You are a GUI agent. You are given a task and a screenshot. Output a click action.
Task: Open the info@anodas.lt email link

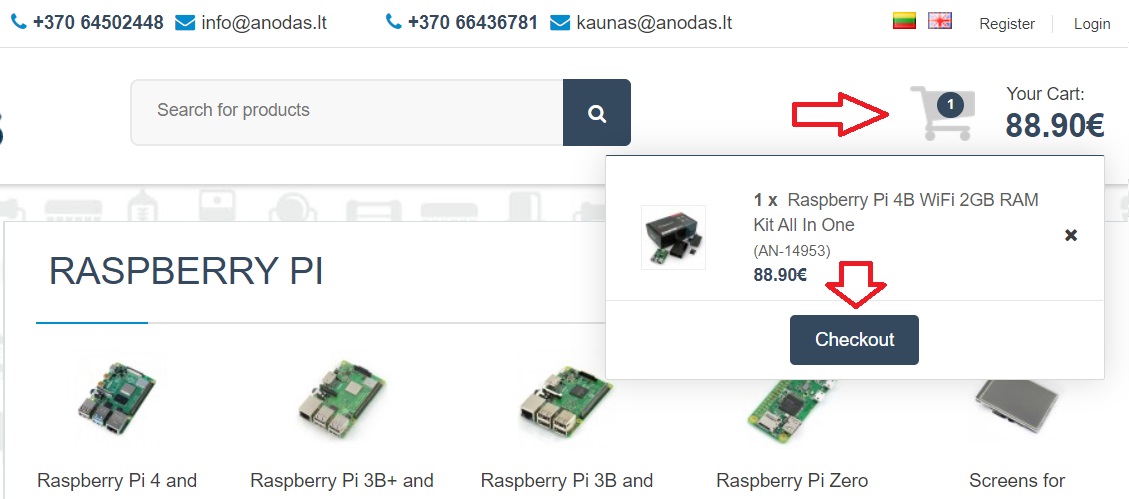coord(264,23)
